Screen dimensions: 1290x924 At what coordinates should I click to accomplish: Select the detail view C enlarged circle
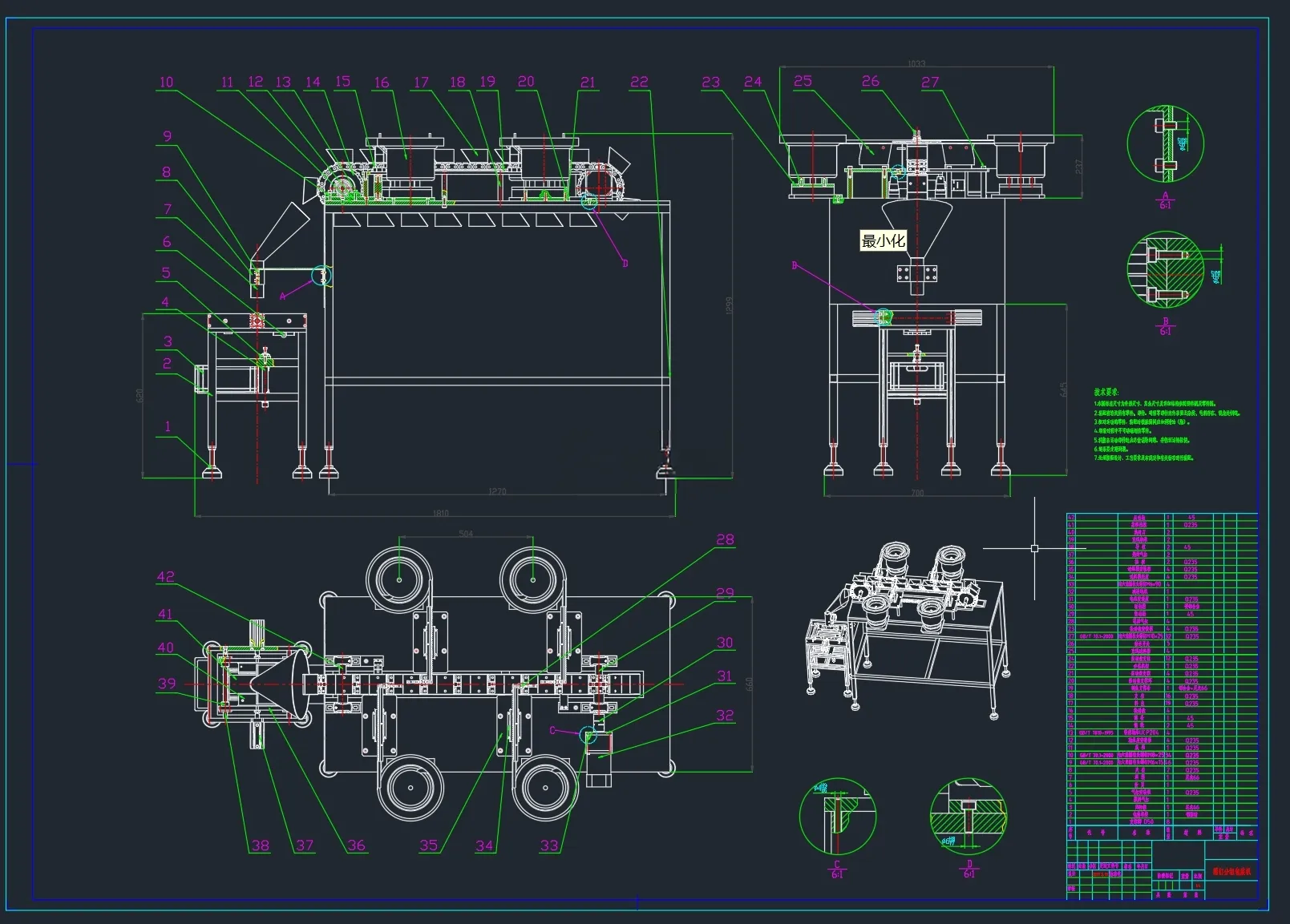[837, 816]
